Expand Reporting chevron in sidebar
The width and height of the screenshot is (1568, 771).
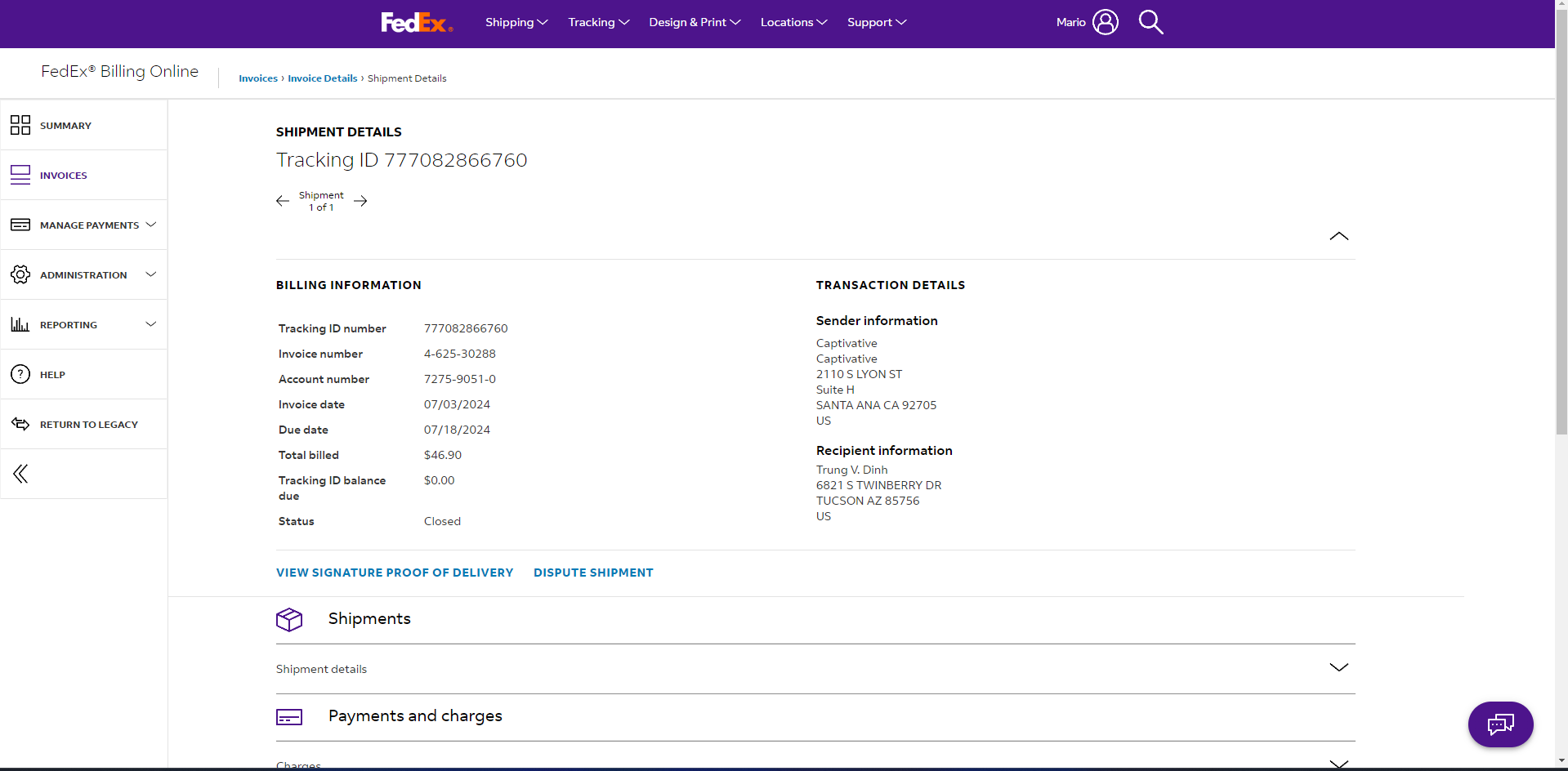150,324
